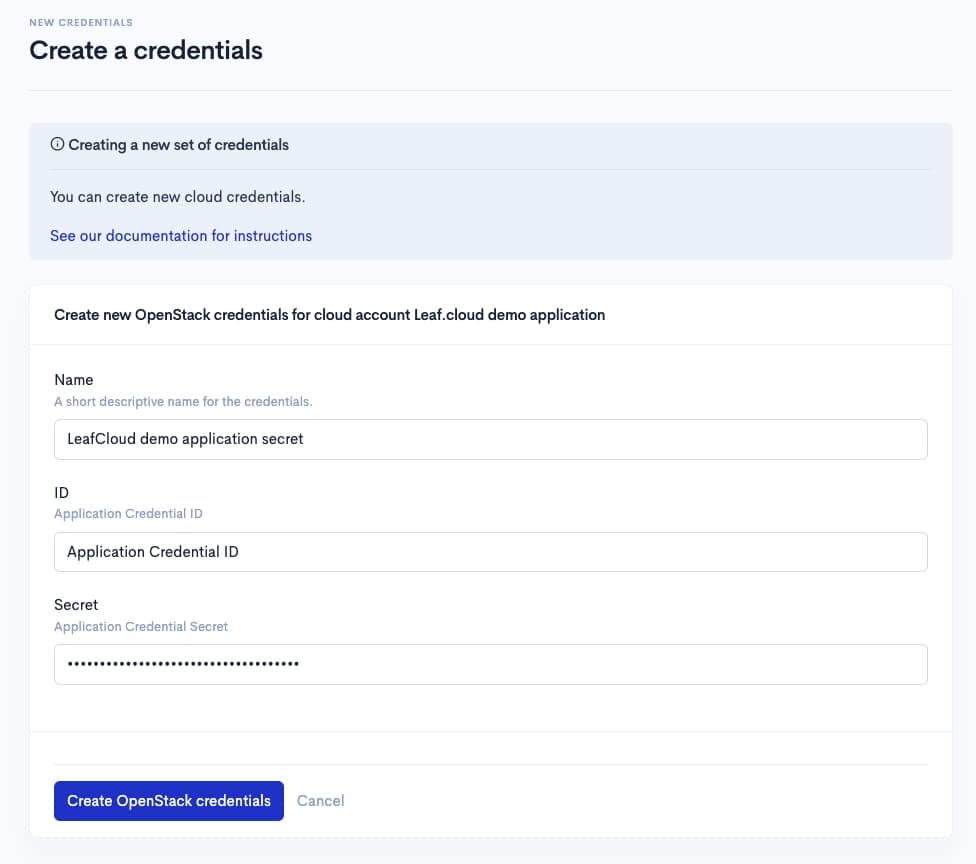The image size is (976, 864).
Task: Click the 'NEW CREDENTIALS' breadcrumb label
Action: (x=81, y=22)
